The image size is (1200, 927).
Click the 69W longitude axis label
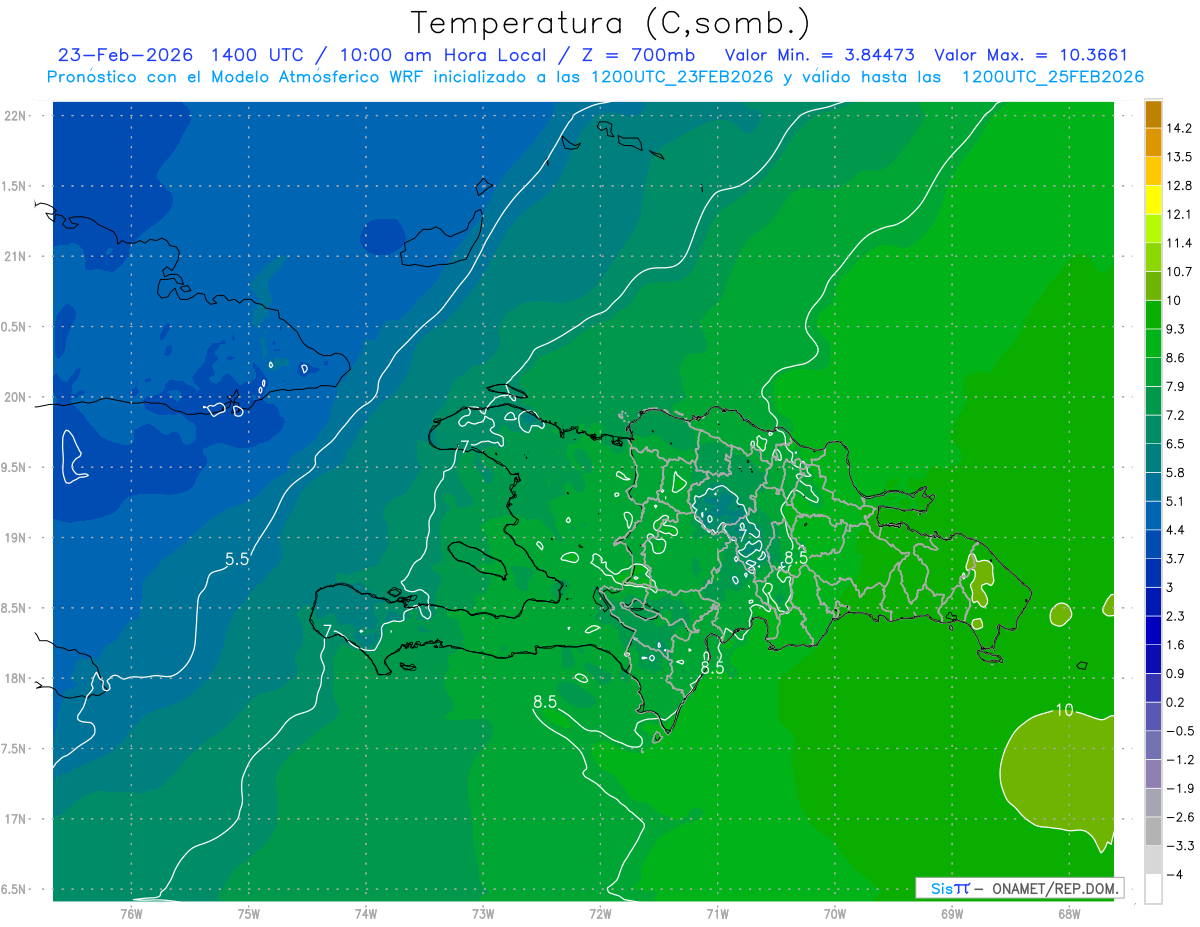coord(952,913)
